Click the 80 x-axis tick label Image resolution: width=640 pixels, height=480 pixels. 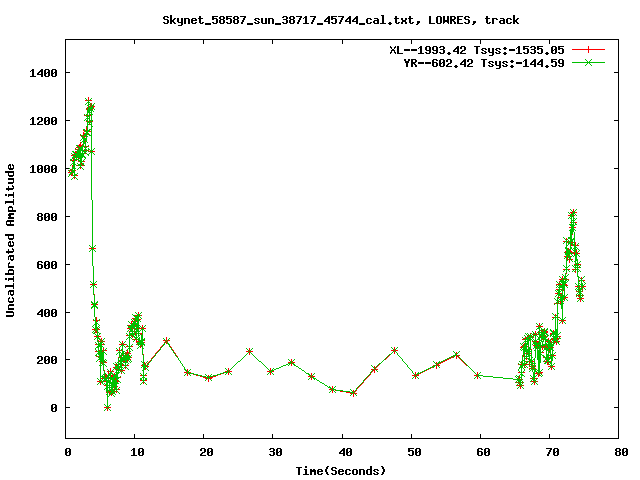[x=621, y=452]
